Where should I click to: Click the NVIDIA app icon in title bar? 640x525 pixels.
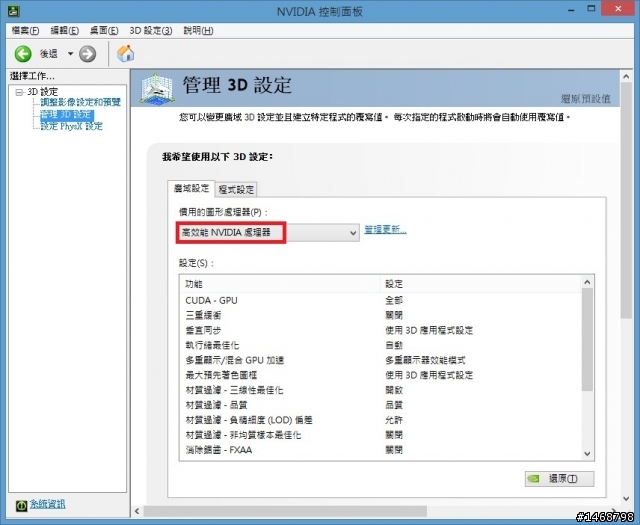pos(13,11)
